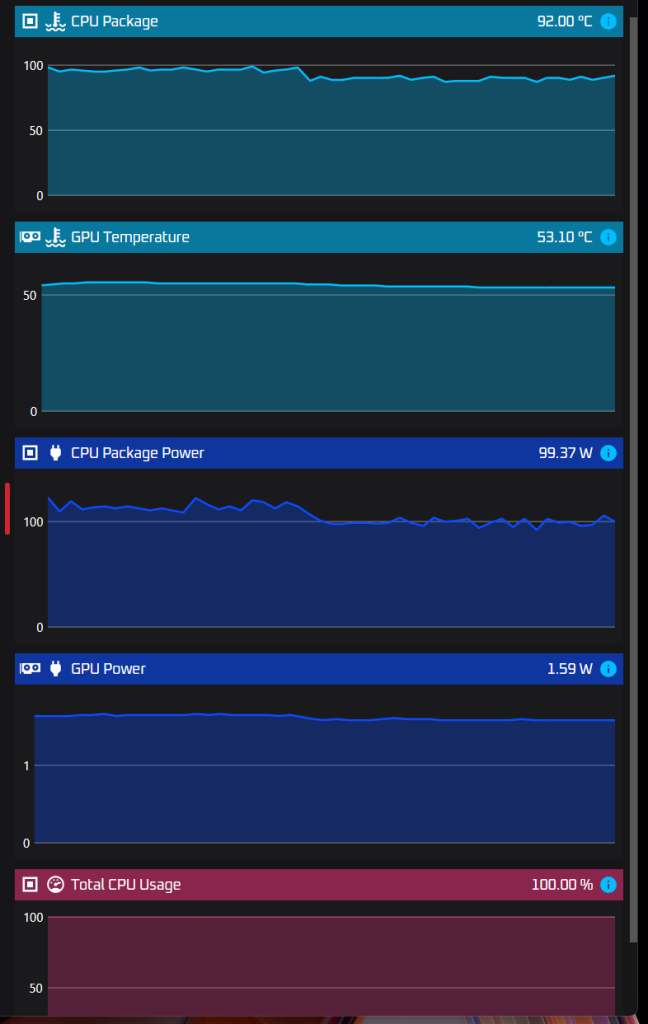This screenshot has width=648, height=1024.
Task: Show info for CPU Package Power
Action: 608,453
